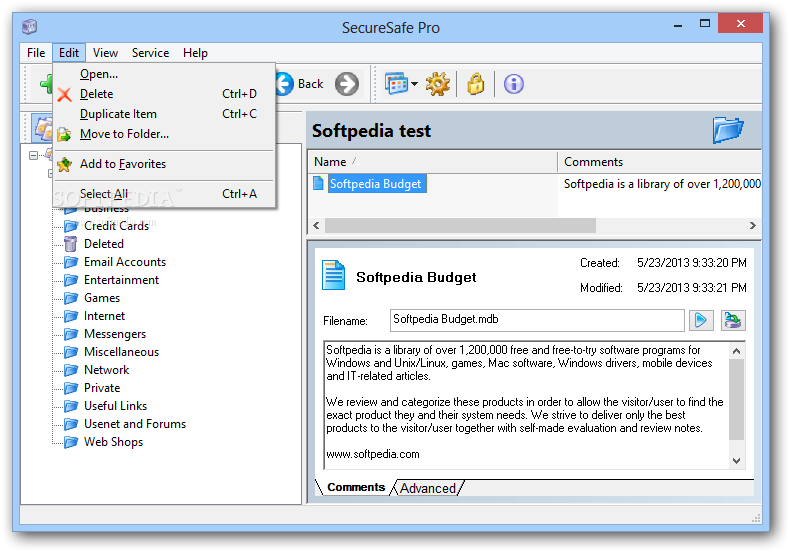Click the Deleted trash bin icon
The image size is (790, 552).
[71, 244]
